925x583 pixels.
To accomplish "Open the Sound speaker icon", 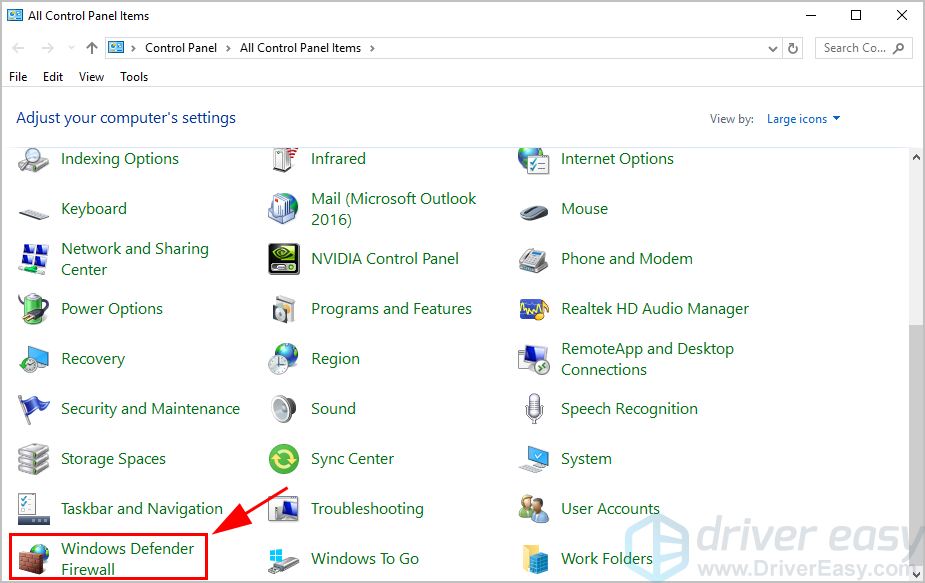I will pyautogui.click(x=284, y=409).
